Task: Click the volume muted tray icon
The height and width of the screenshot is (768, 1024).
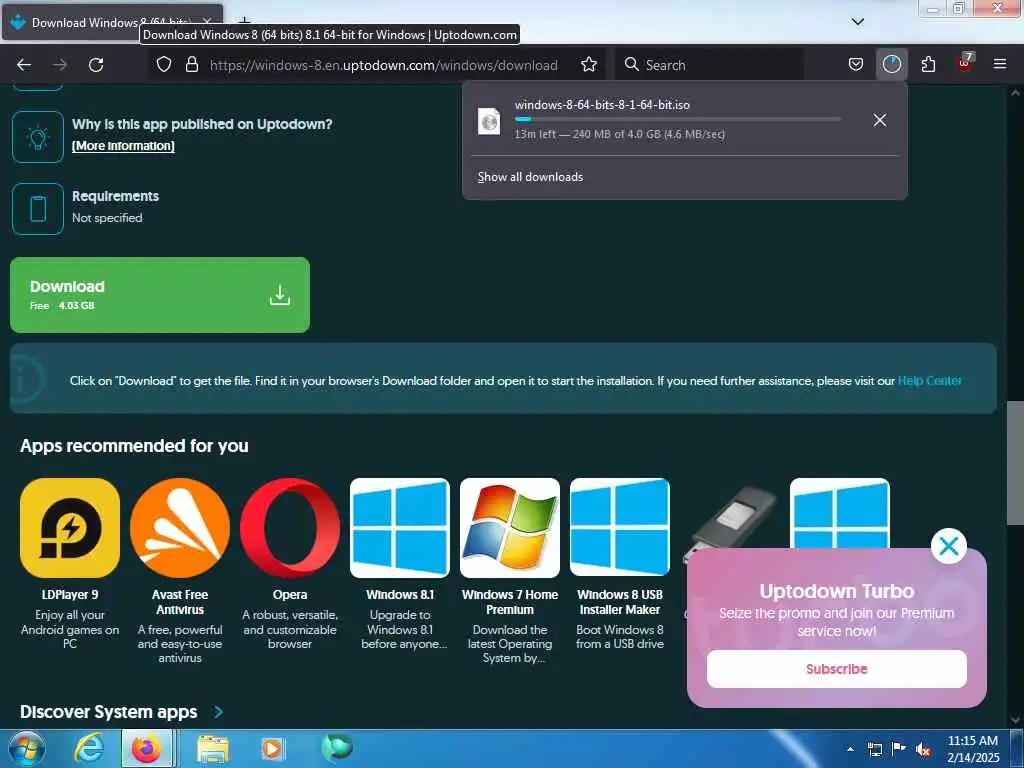Action: [923, 749]
